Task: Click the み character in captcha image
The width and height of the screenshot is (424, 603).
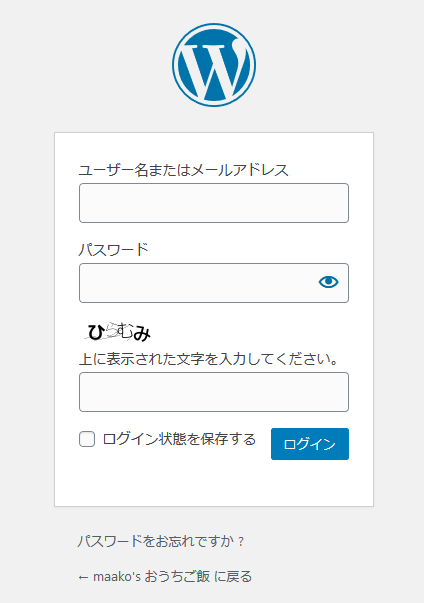Action: pos(142,334)
